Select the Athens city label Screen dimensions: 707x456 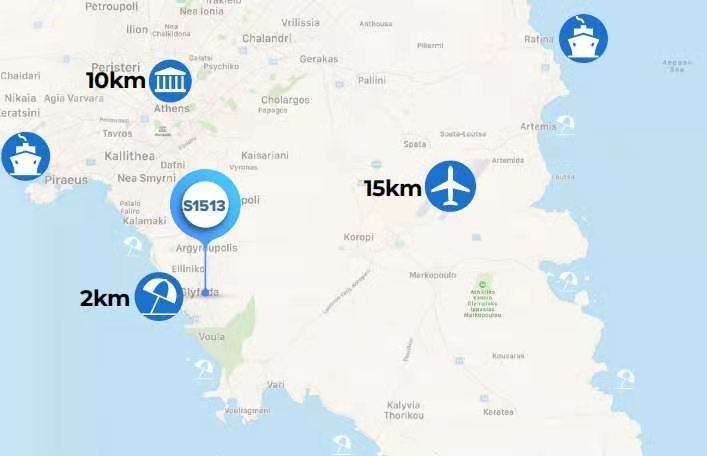(x=172, y=109)
